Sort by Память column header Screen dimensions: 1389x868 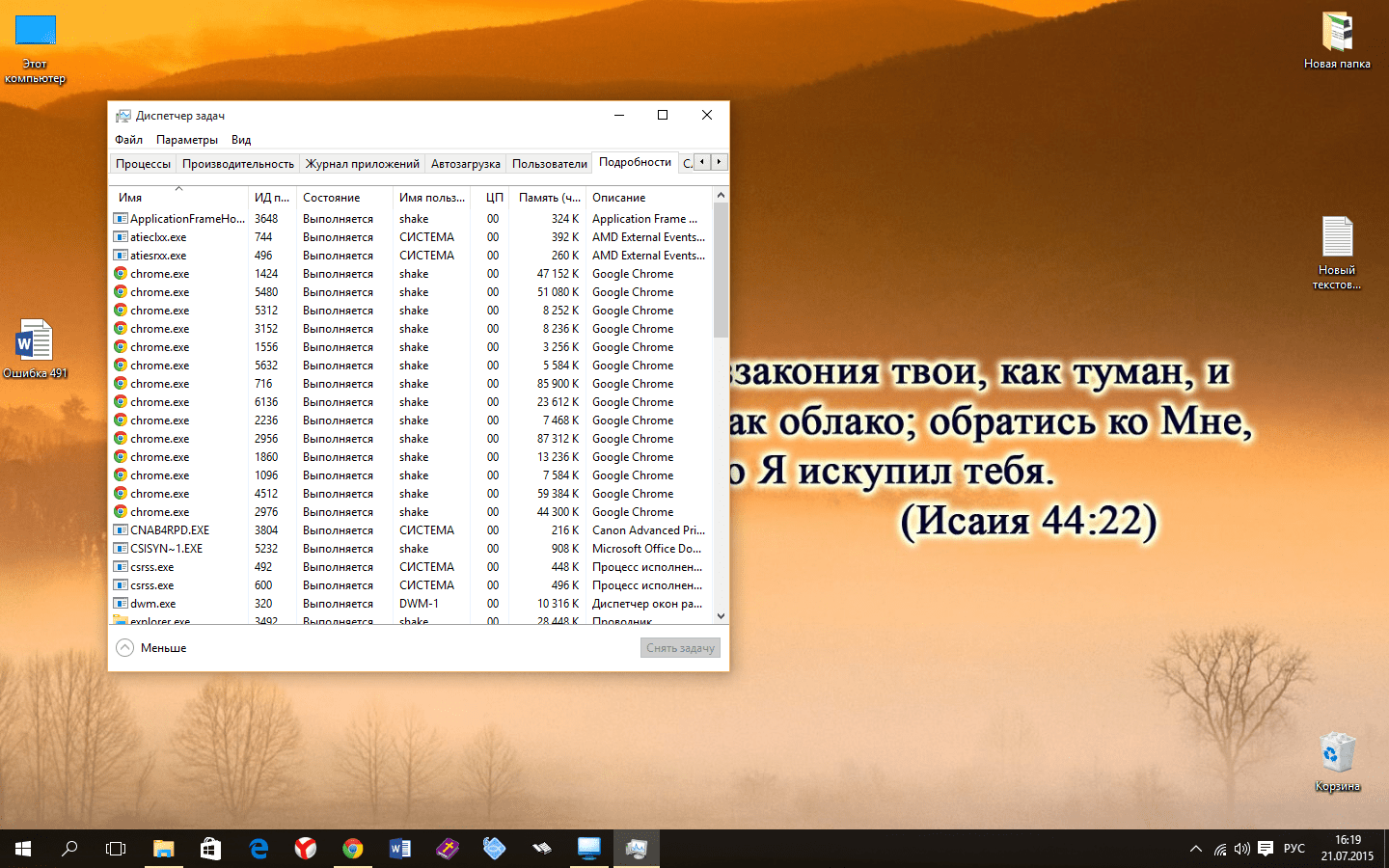(x=547, y=197)
